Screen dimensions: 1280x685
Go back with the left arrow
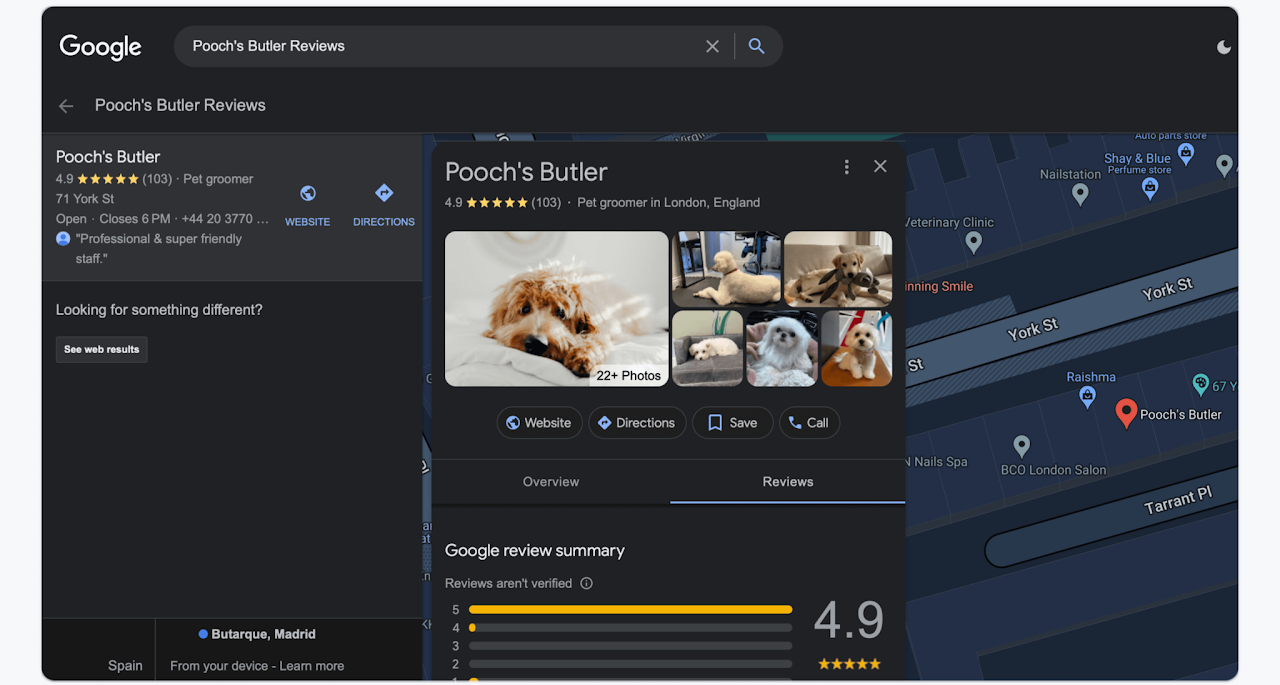(66, 106)
